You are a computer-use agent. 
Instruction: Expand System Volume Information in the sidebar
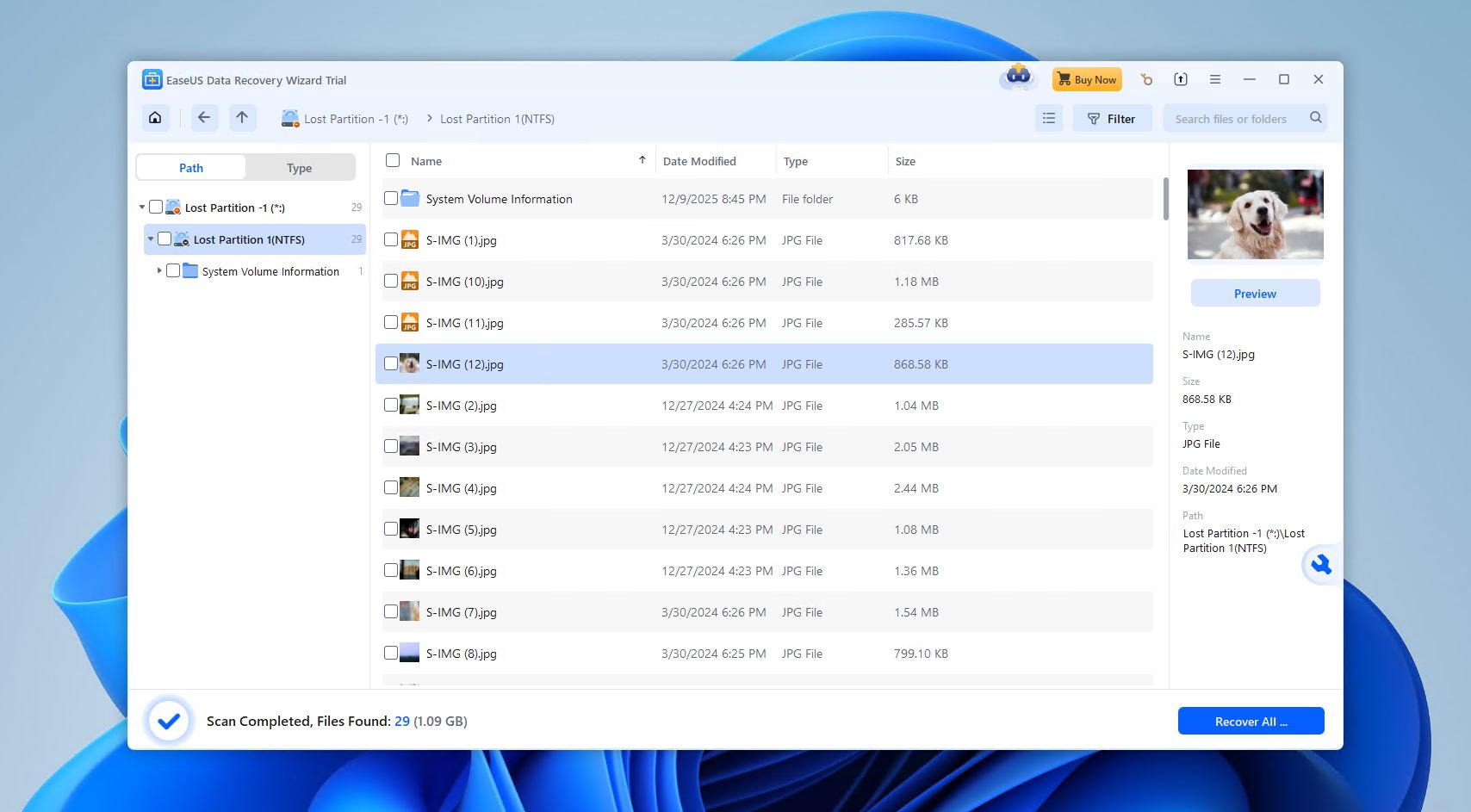click(x=159, y=270)
